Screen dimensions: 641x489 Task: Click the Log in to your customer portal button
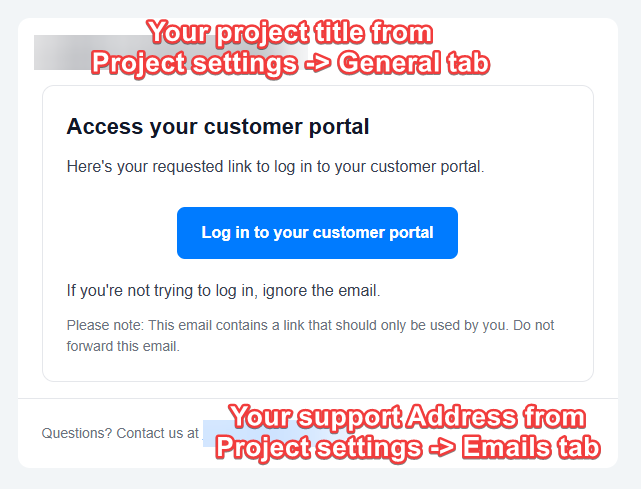[317, 233]
